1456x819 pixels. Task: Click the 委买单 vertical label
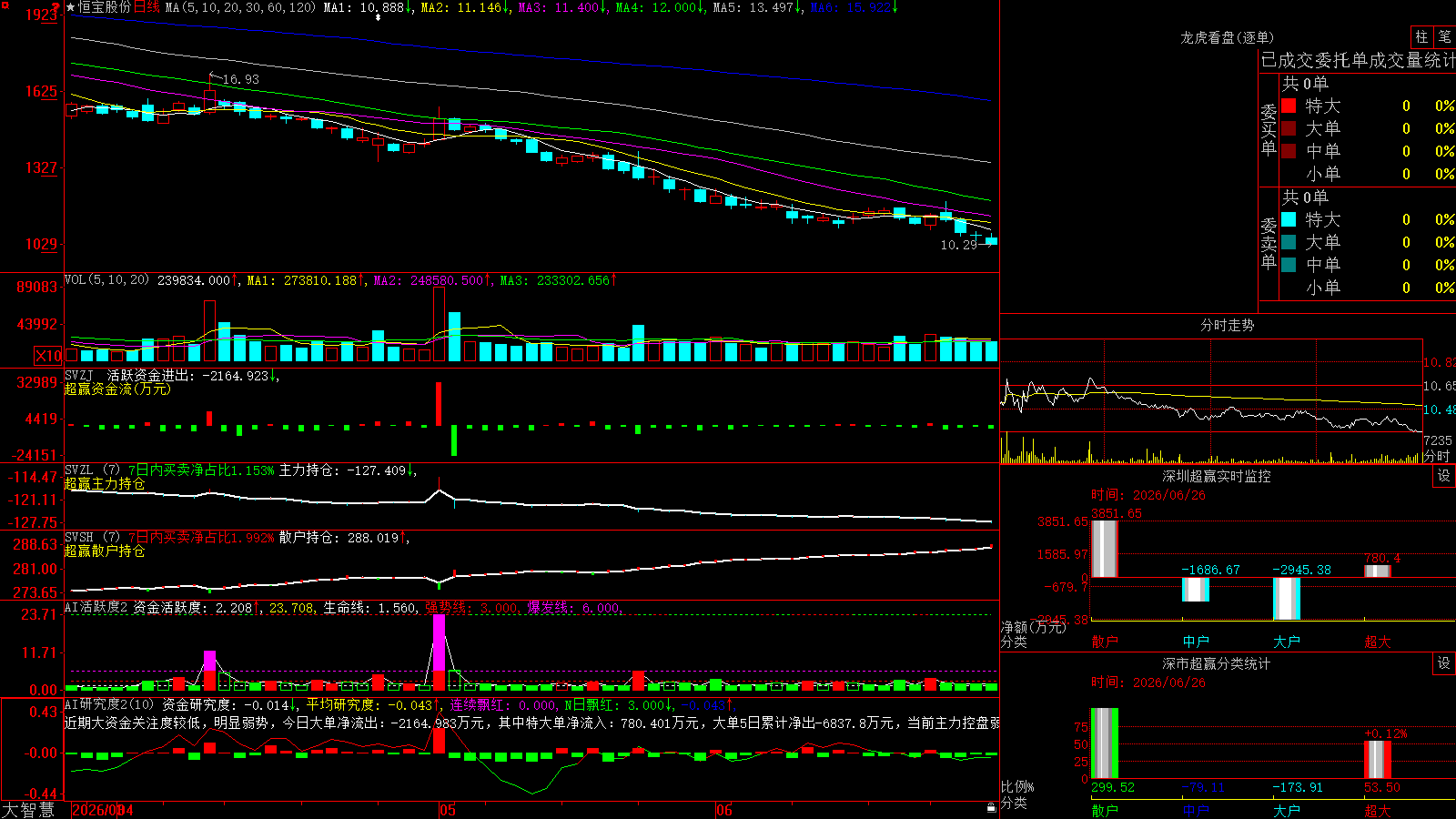[x=1269, y=129]
